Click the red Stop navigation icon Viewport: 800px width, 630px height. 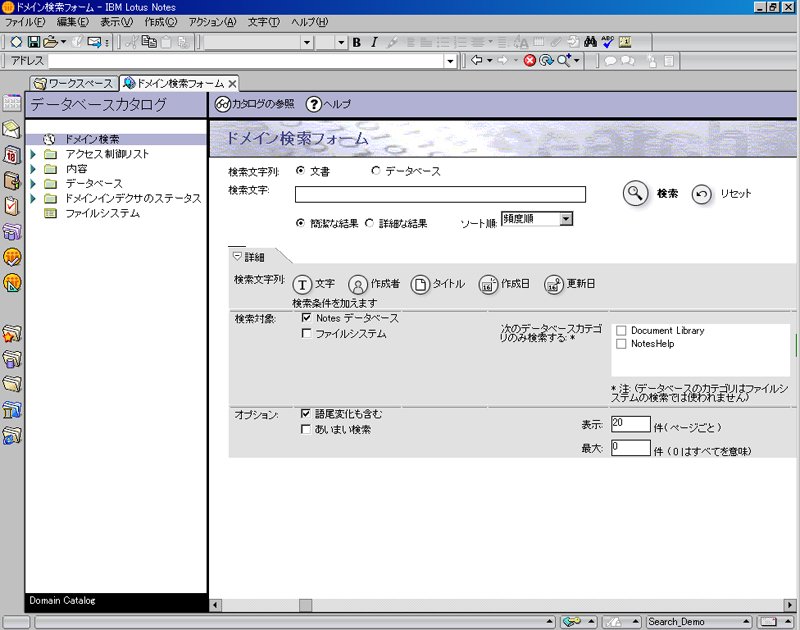click(x=530, y=61)
